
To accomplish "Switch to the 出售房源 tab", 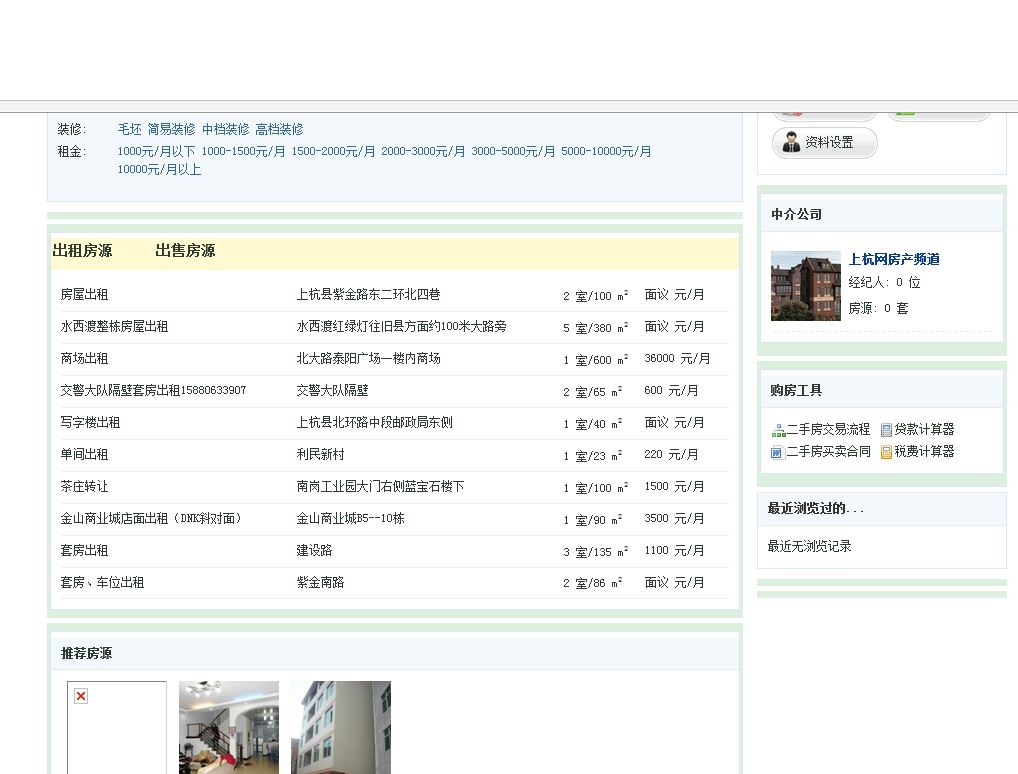I will tap(185, 251).
